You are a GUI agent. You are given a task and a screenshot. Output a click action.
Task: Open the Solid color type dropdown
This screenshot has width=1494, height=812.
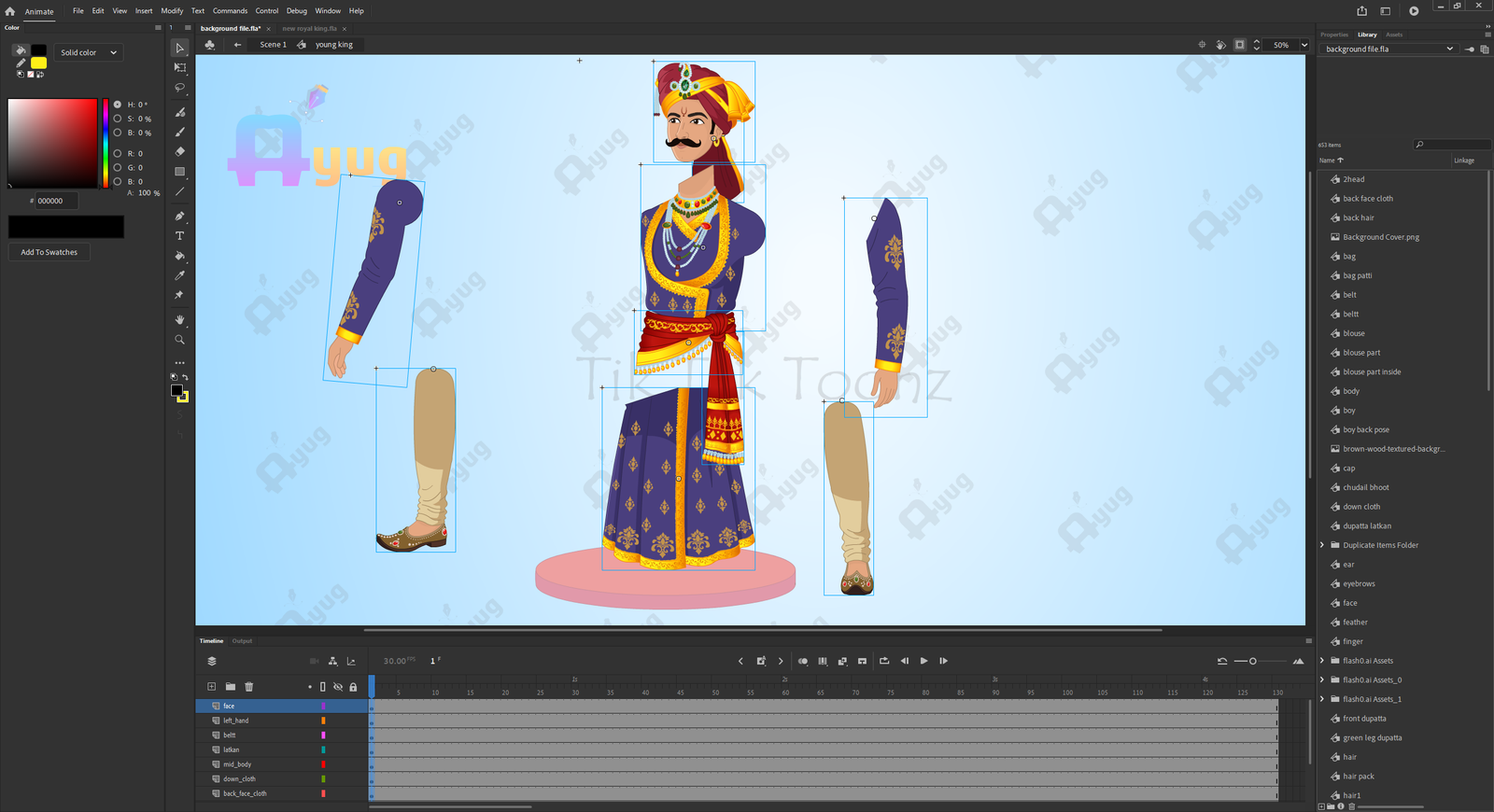[89, 52]
